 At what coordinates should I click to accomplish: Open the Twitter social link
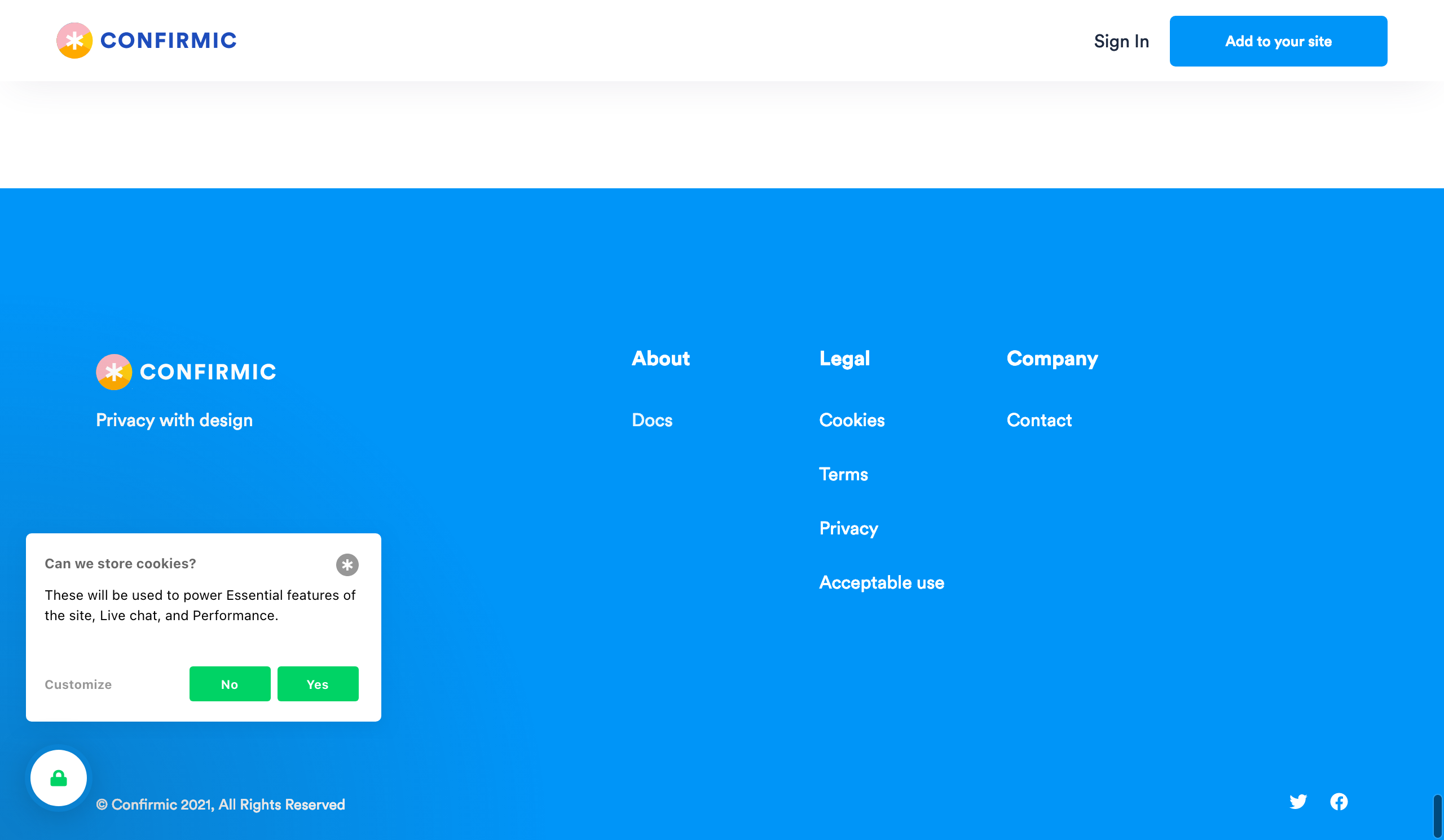1298,801
